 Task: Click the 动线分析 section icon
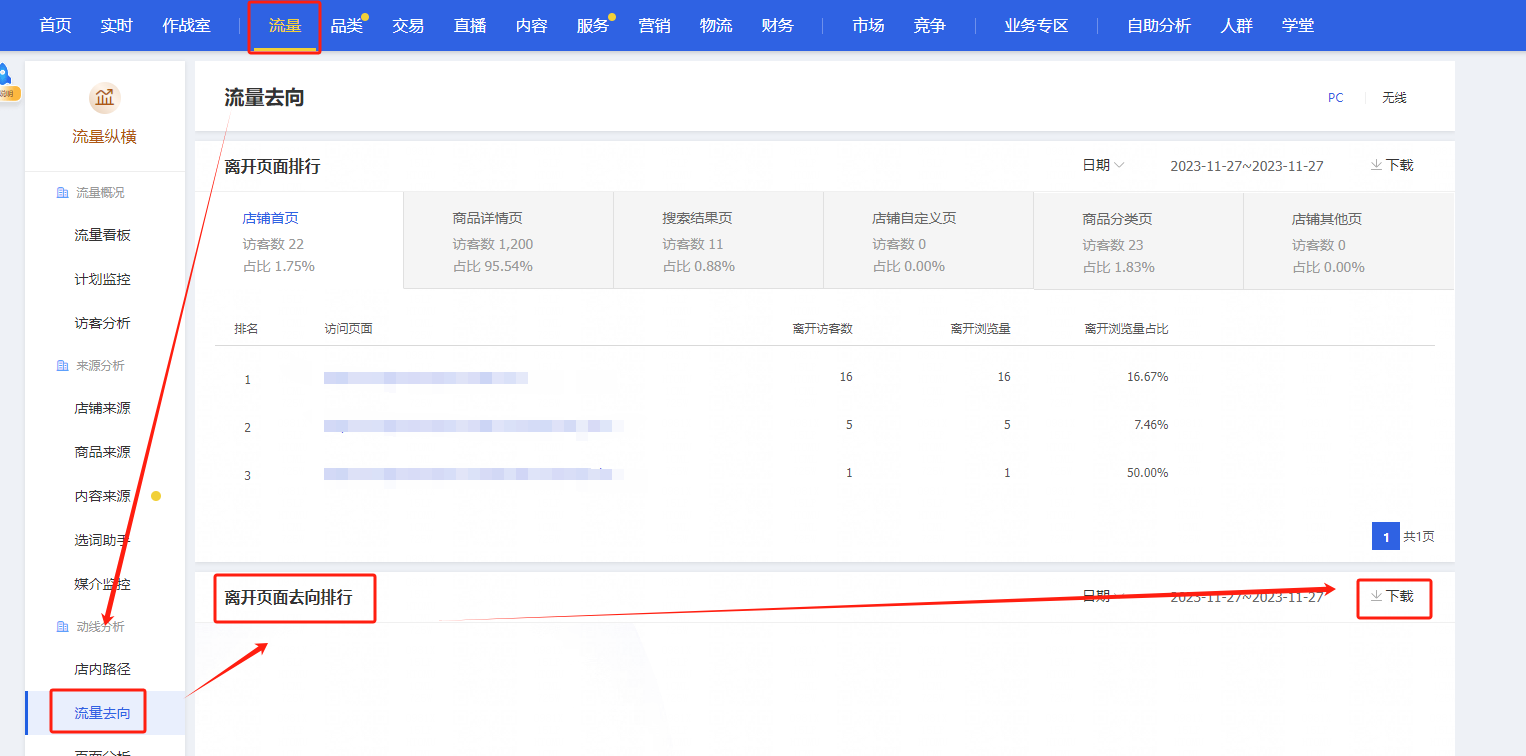pyautogui.click(x=62, y=627)
